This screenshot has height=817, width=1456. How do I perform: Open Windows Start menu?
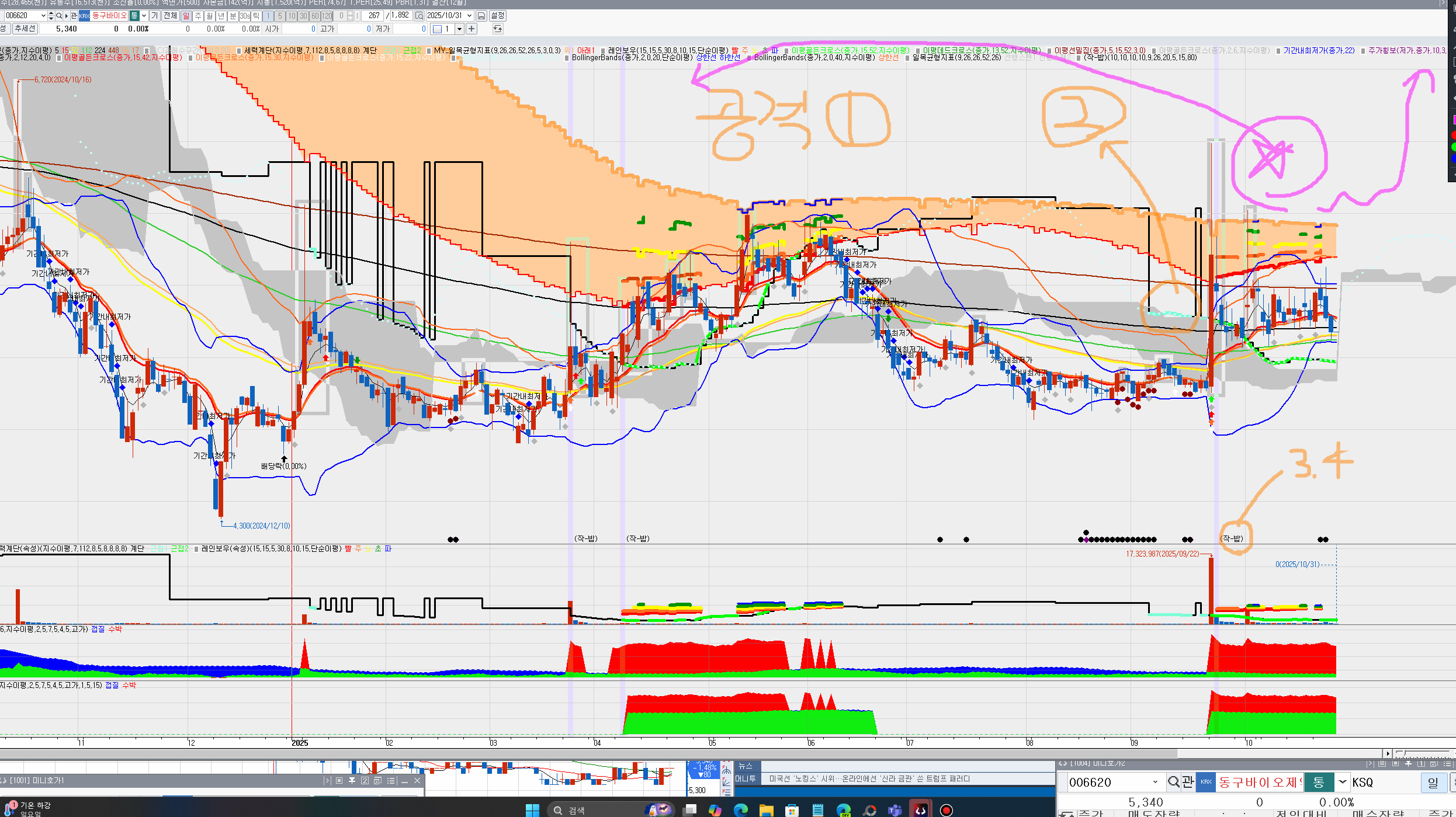(532, 810)
